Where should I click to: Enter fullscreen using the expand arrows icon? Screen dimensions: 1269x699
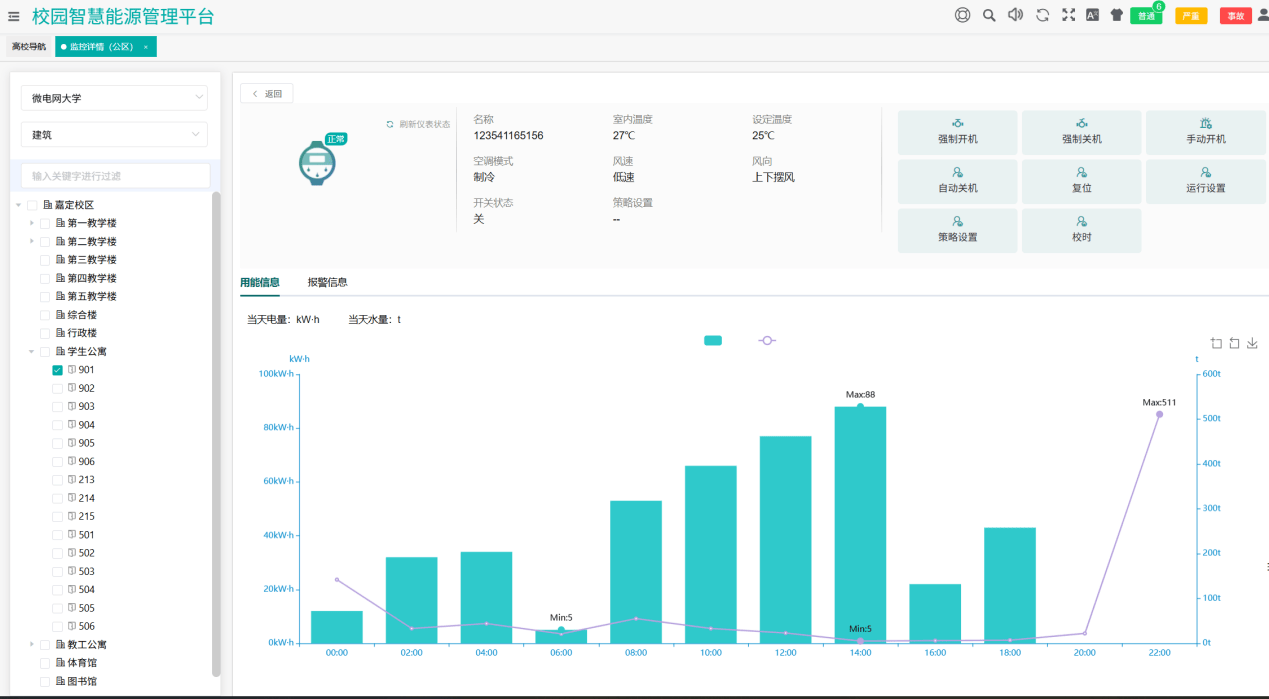(1068, 15)
